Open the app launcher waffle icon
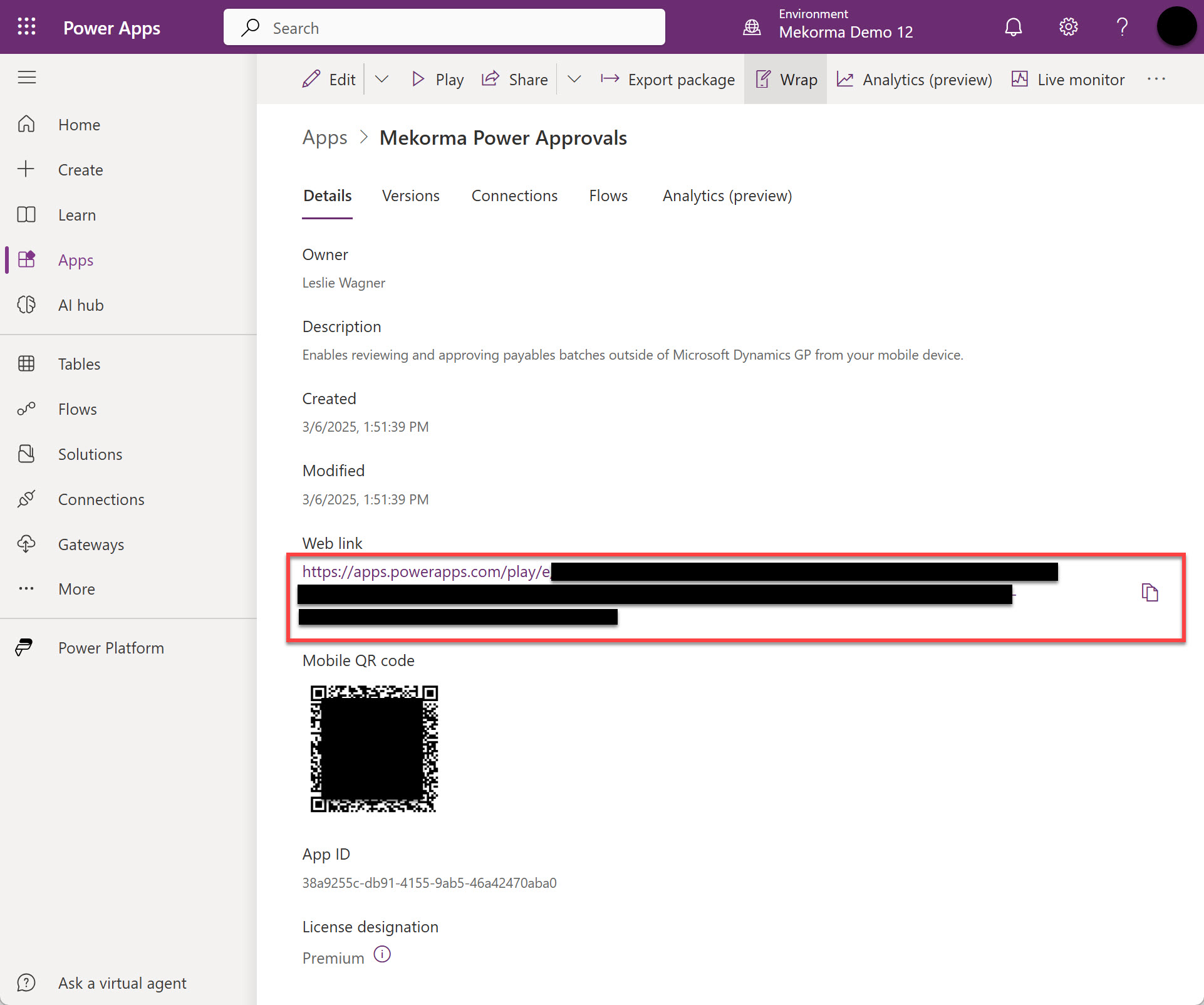 [x=26, y=27]
